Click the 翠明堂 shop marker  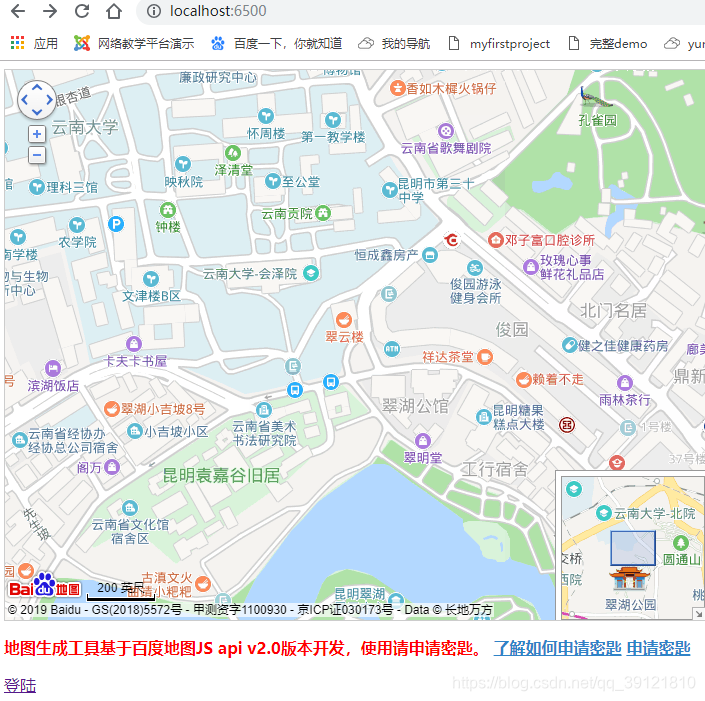tap(423, 441)
